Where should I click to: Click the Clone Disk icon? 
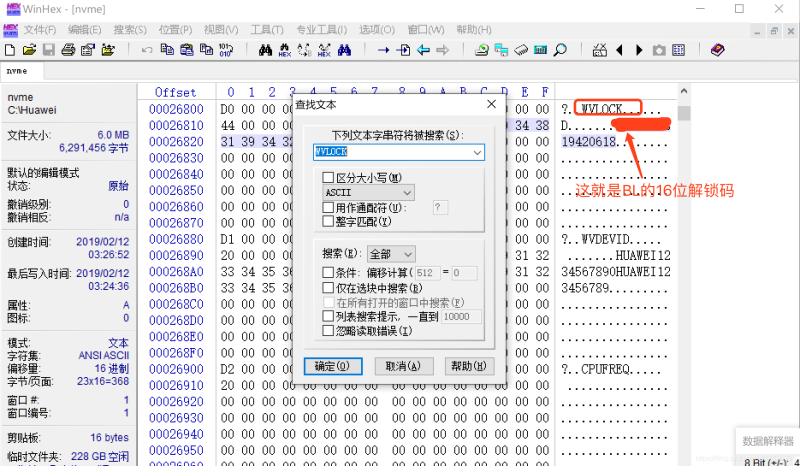pyautogui.click(x=502, y=50)
